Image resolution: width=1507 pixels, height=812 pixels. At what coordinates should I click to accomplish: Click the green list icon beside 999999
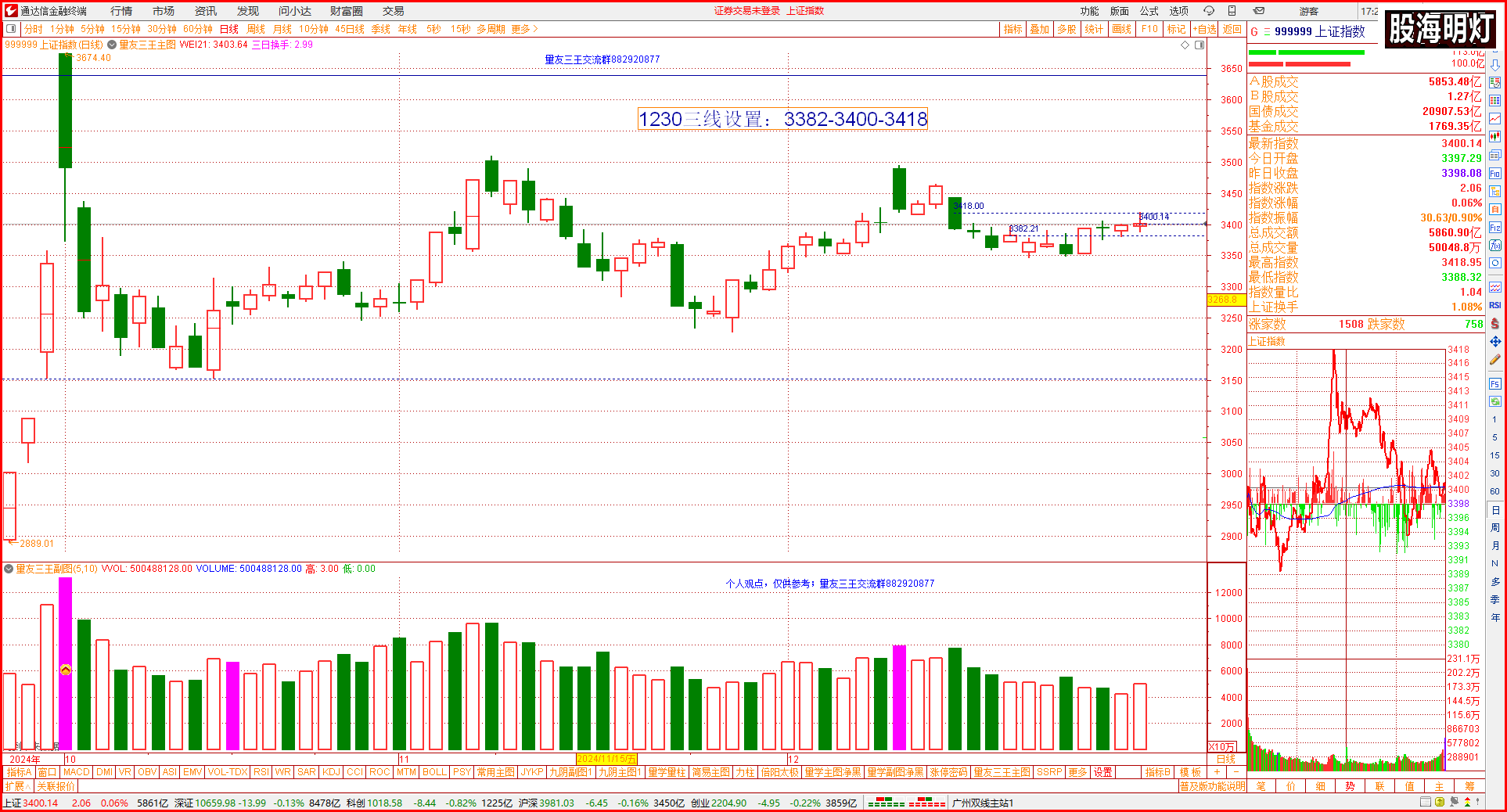[1267, 32]
